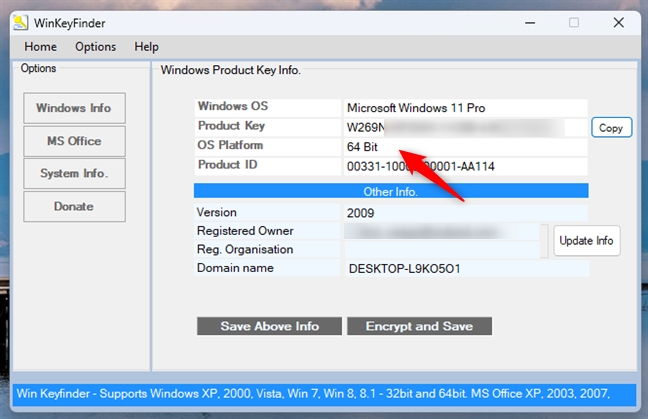This screenshot has width=648, height=419.
Task: Click the Windows OS label
Action: 233,106
